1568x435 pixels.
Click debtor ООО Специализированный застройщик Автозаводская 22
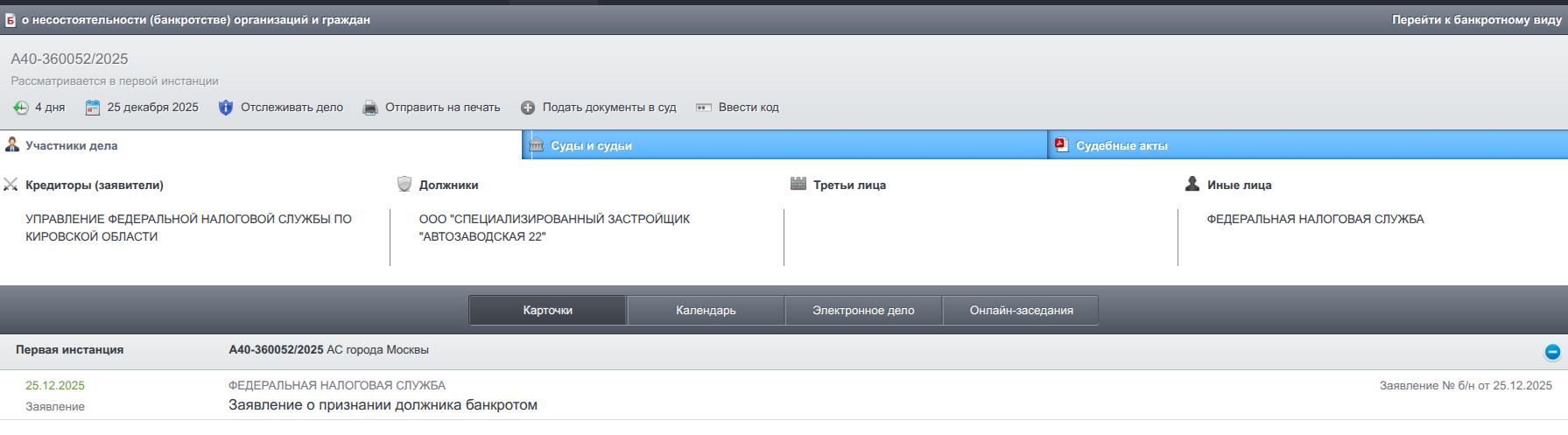tap(553, 228)
